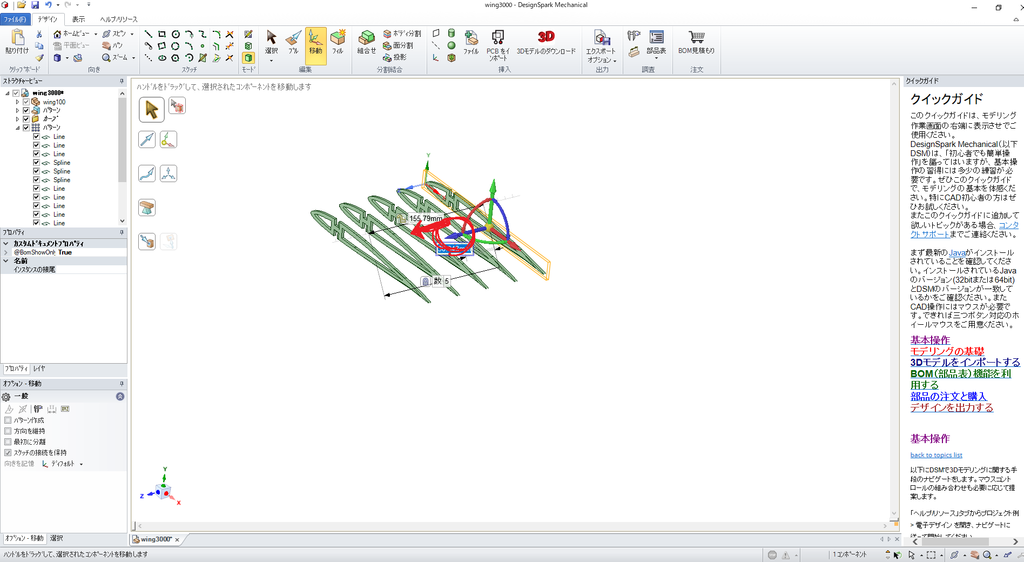This screenshot has height=562, width=1024.
Task: Open the 部品の注文と購入 link
Action: click(x=948, y=396)
